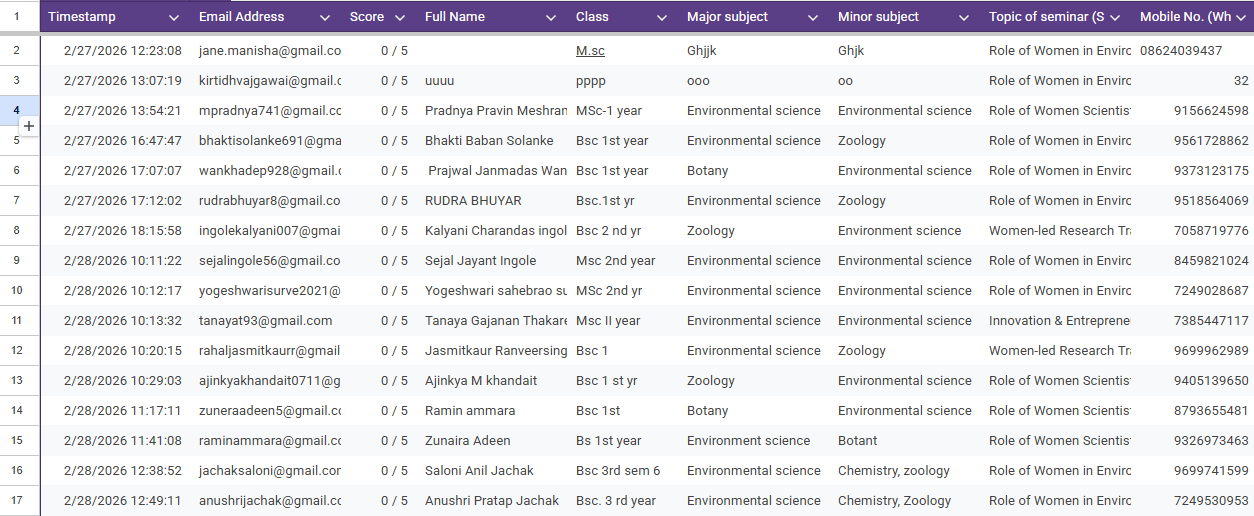
Task: Select row header 10
Action: (x=17, y=291)
